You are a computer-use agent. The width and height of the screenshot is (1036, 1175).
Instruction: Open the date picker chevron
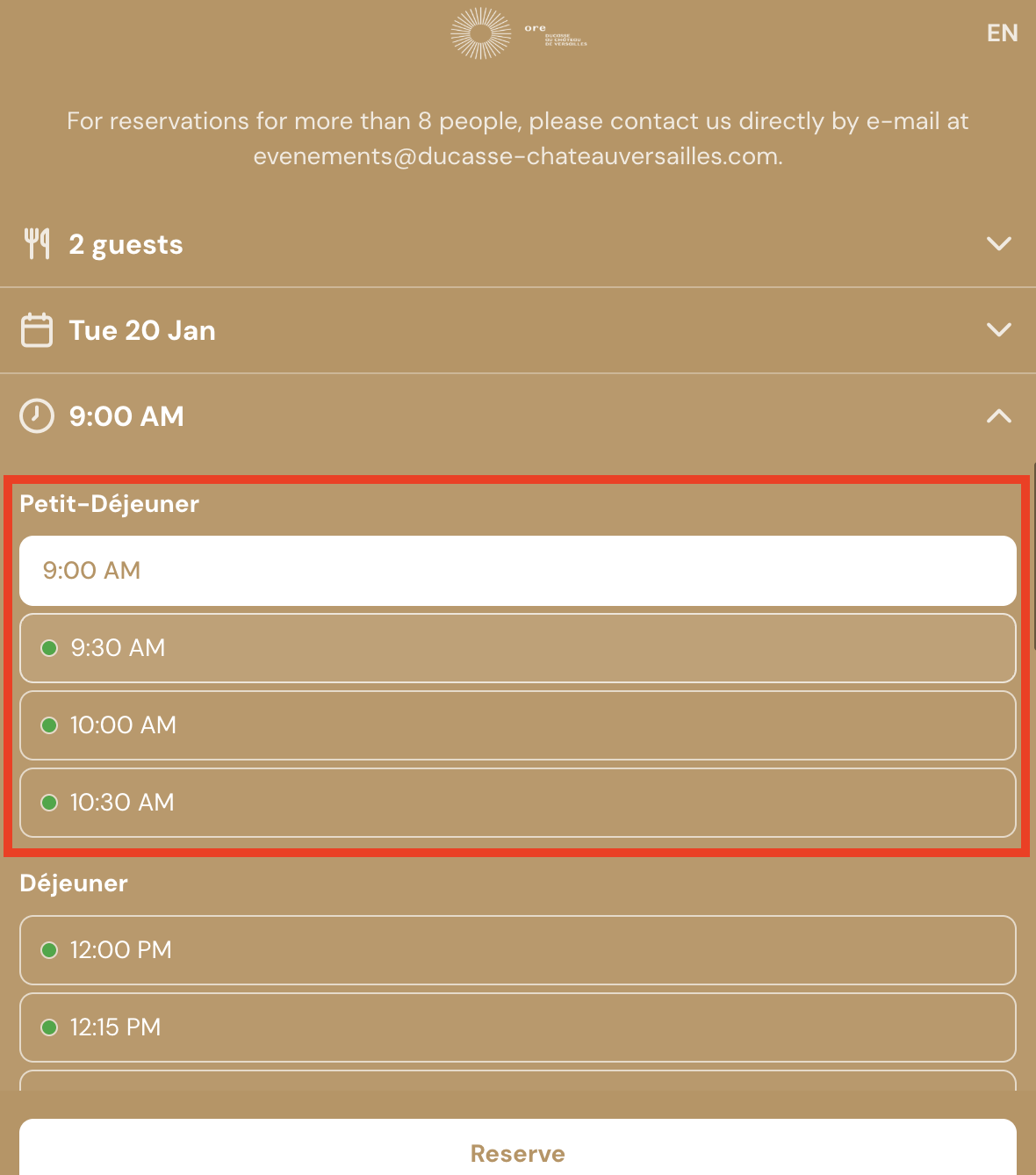pos(999,330)
